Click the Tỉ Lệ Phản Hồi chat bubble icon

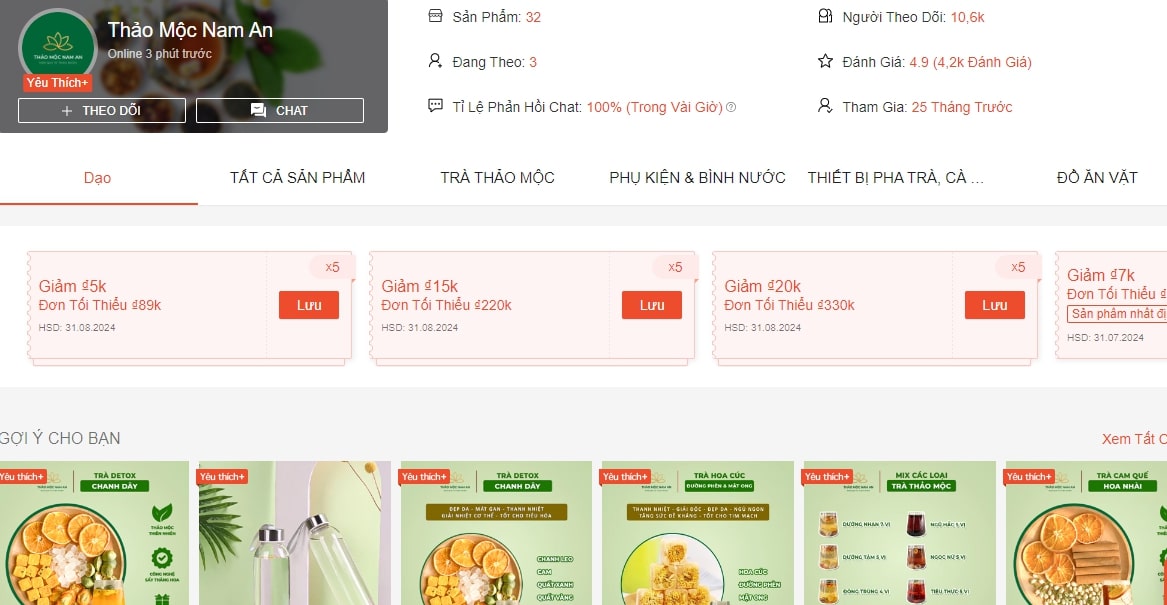click(x=435, y=106)
